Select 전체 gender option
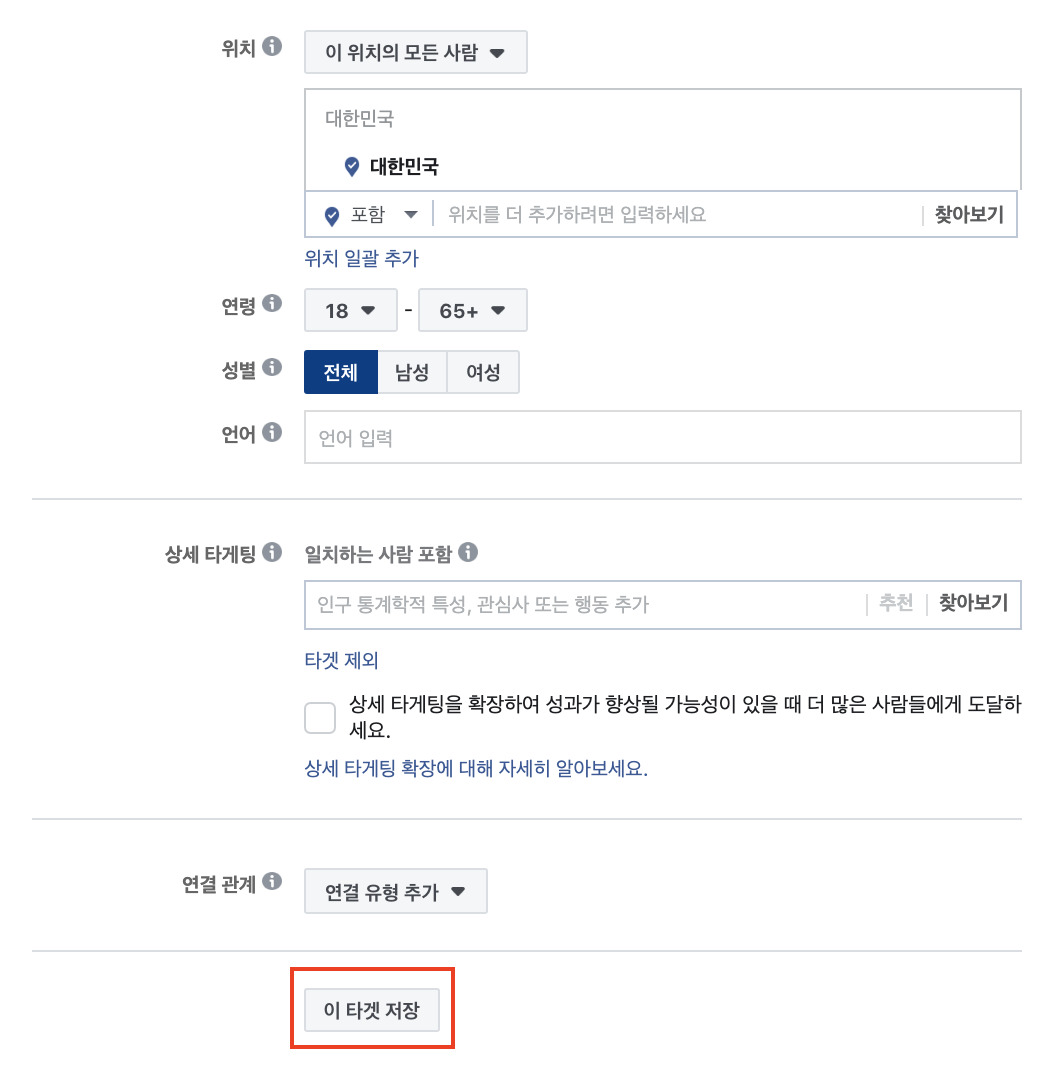Screen dimensions: 1054x1080 point(341,372)
